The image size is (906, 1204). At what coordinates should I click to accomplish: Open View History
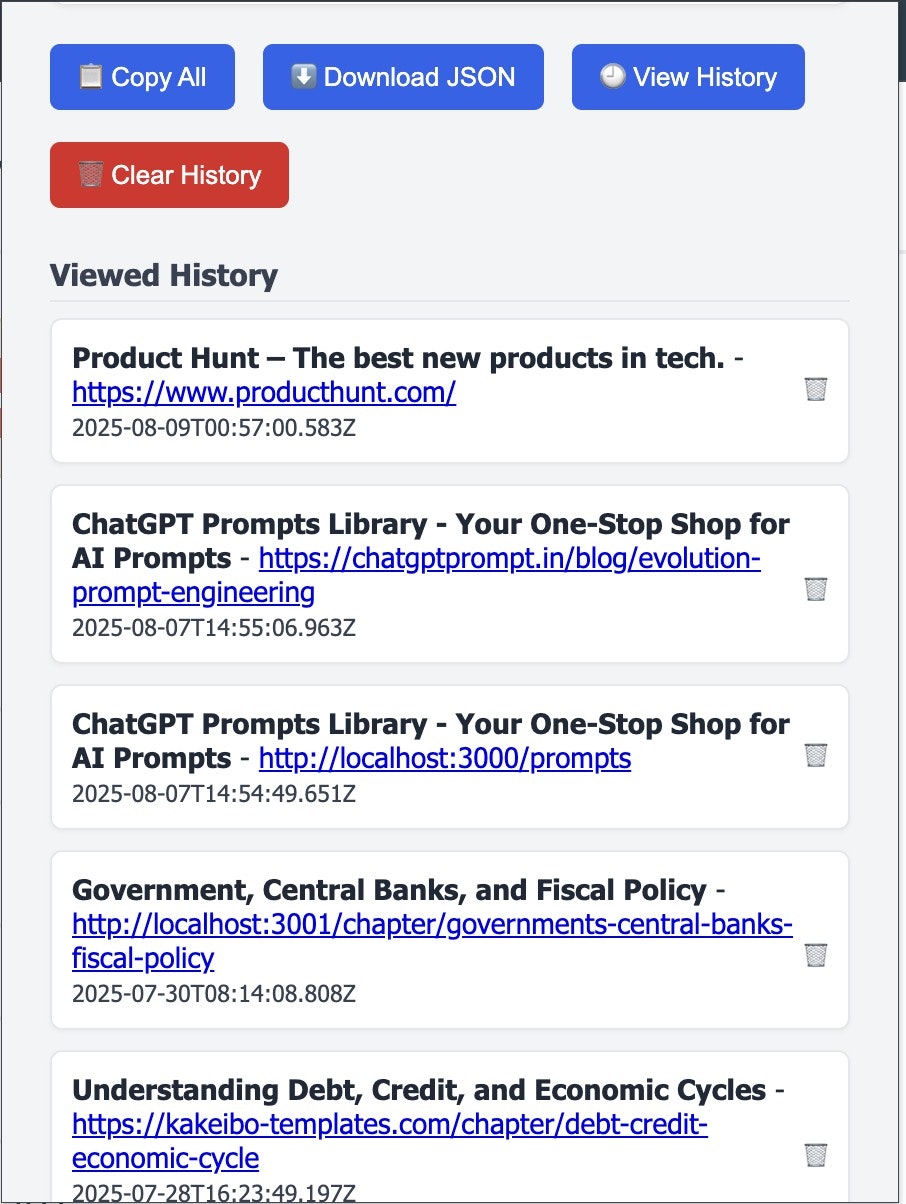pos(688,77)
